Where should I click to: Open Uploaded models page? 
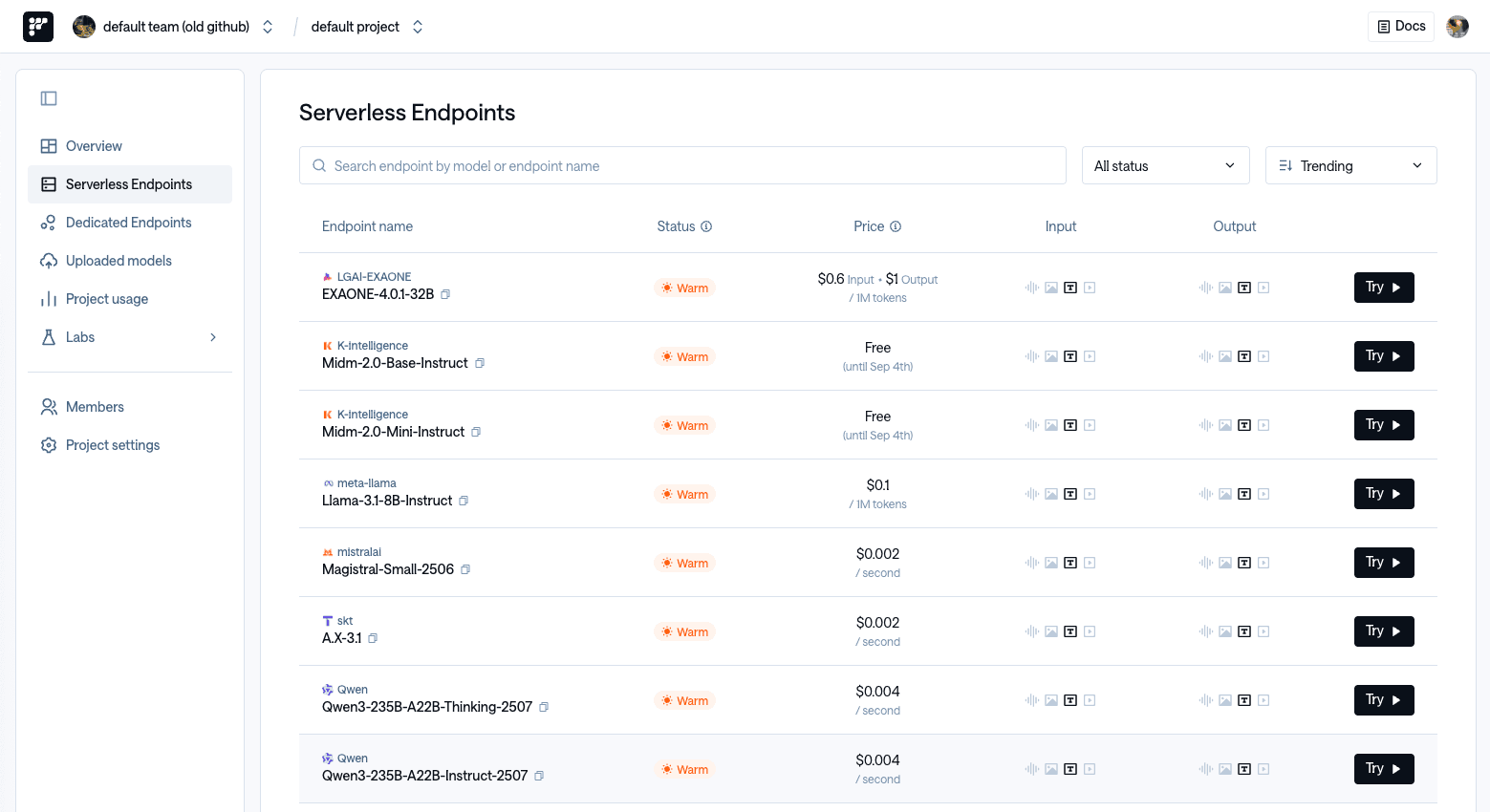coord(119,261)
